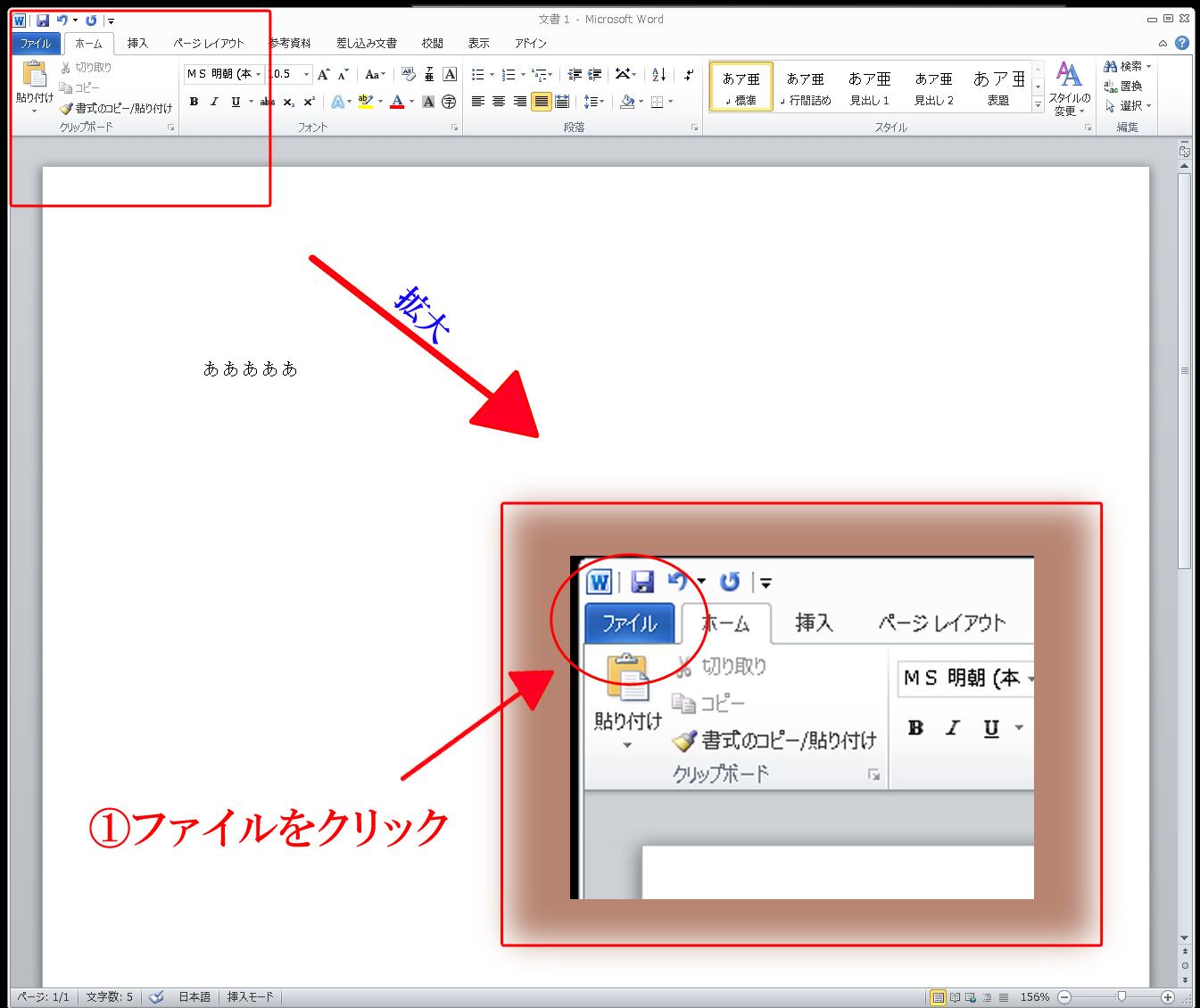This screenshot has height=1008, width=1200.
Task: Apply the 表題 style
Action: [x=998, y=87]
